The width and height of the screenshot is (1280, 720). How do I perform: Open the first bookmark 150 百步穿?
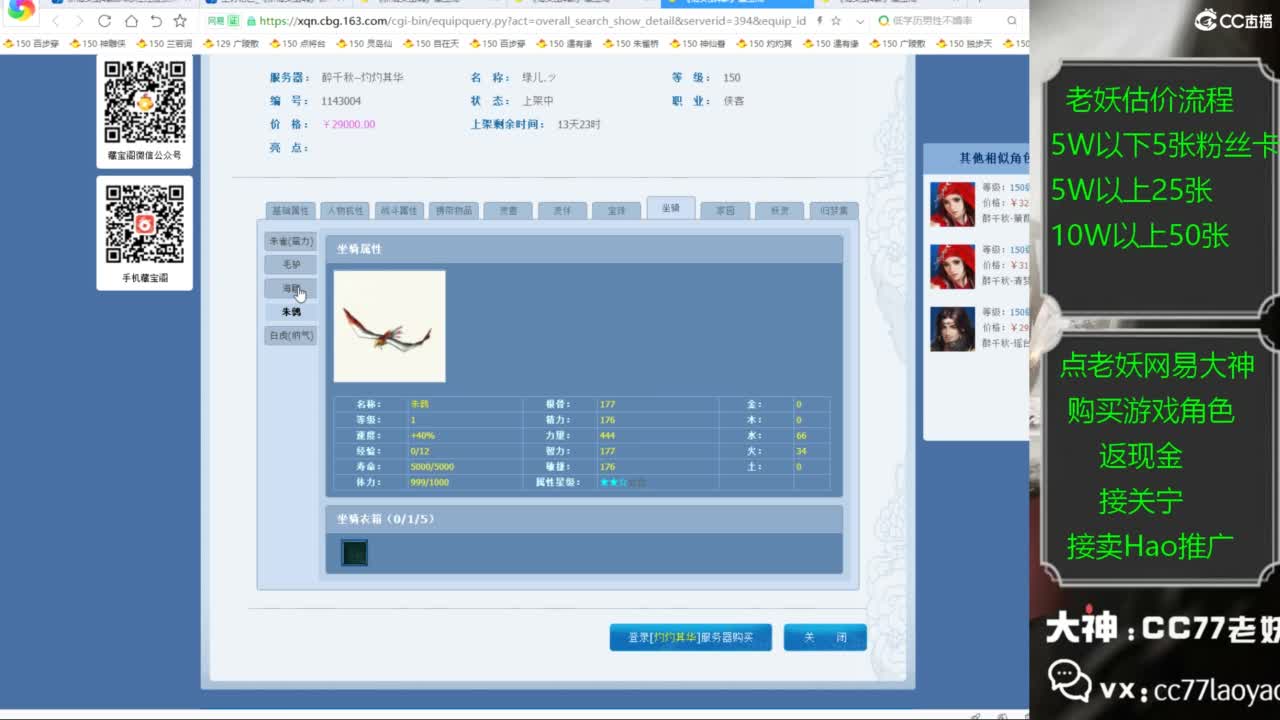pos(31,44)
